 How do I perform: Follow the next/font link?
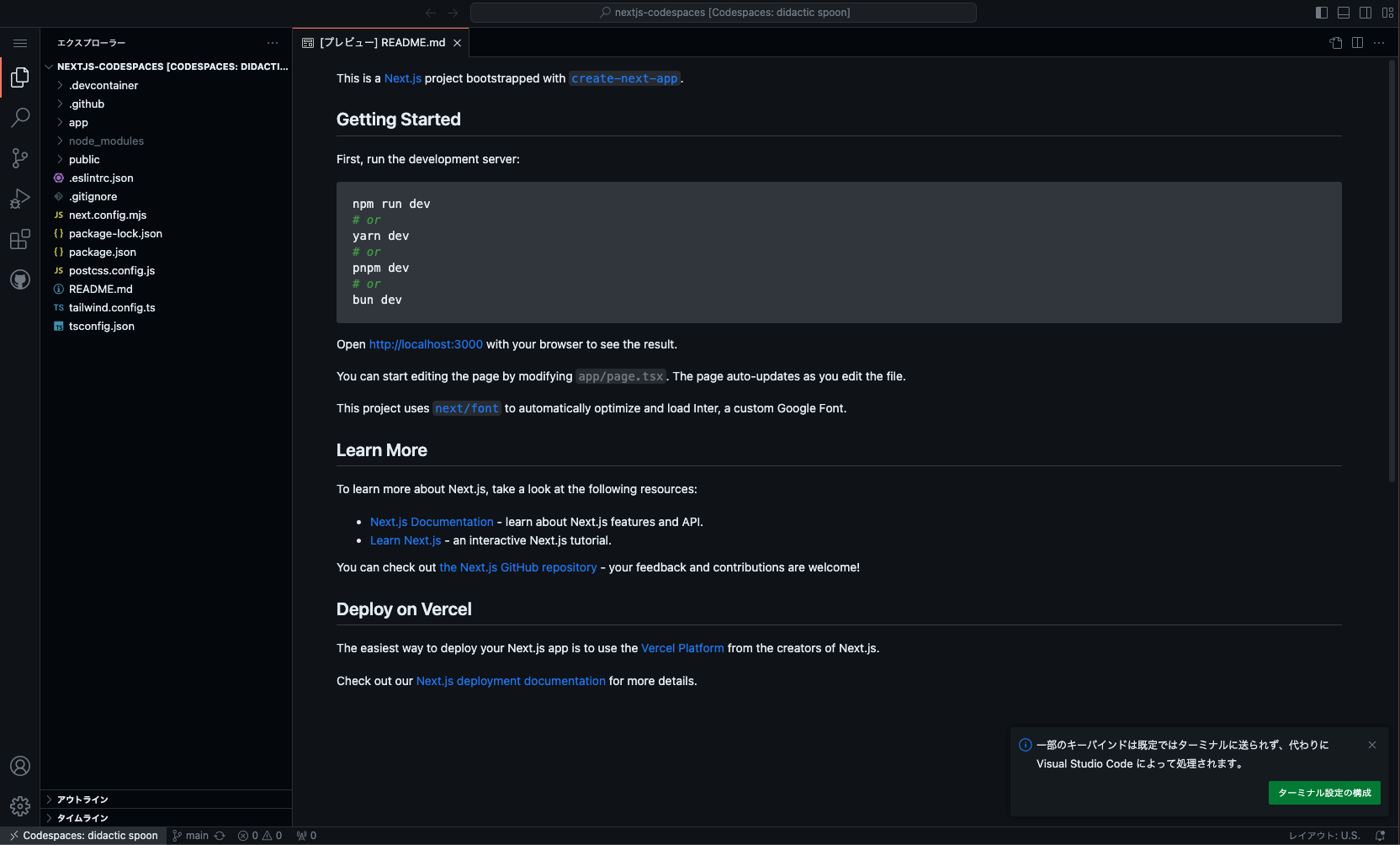[x=467, y=408]
